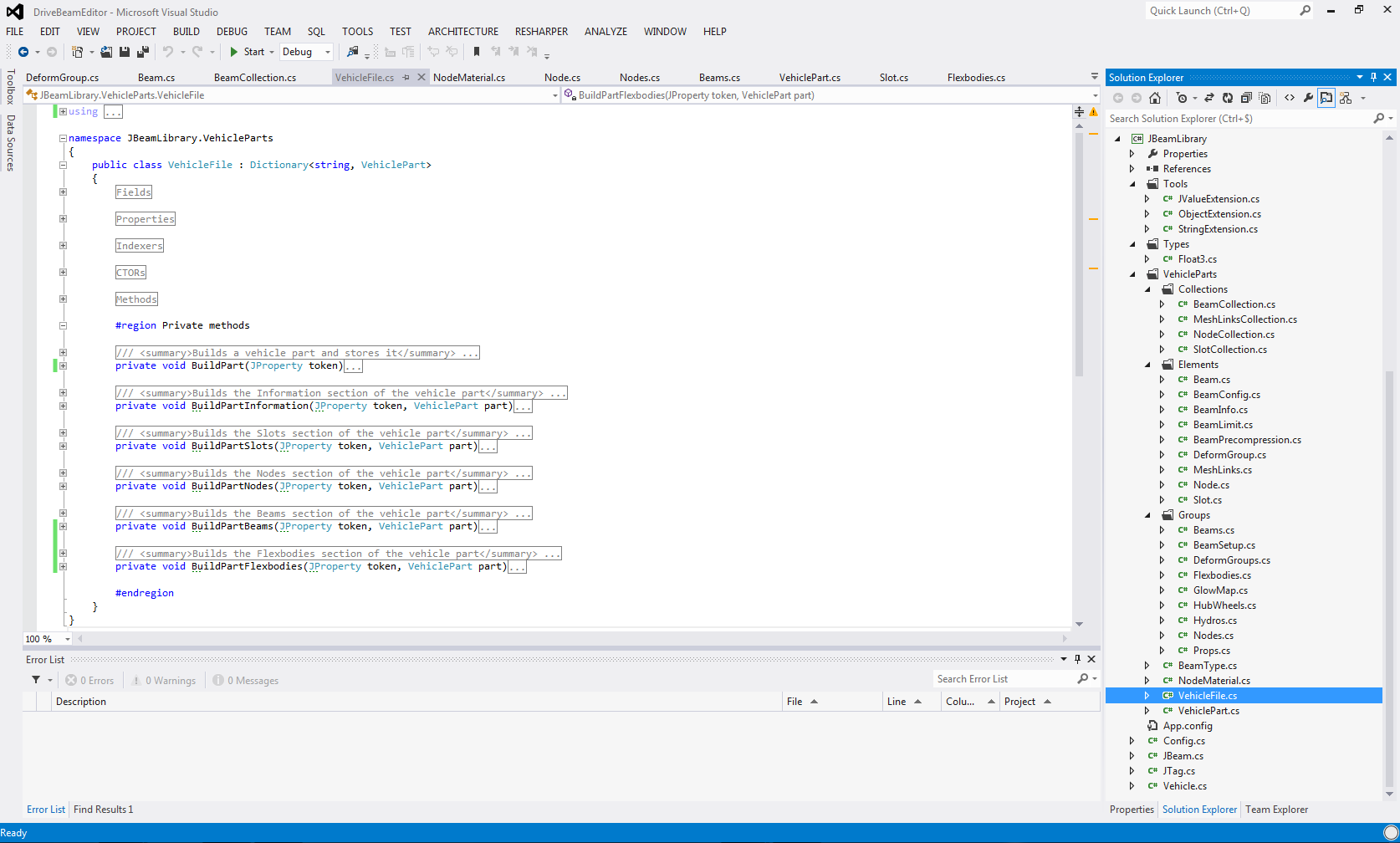Expand the References node in Solution Explorer
1400x843 pixels.
point(1132,169)
